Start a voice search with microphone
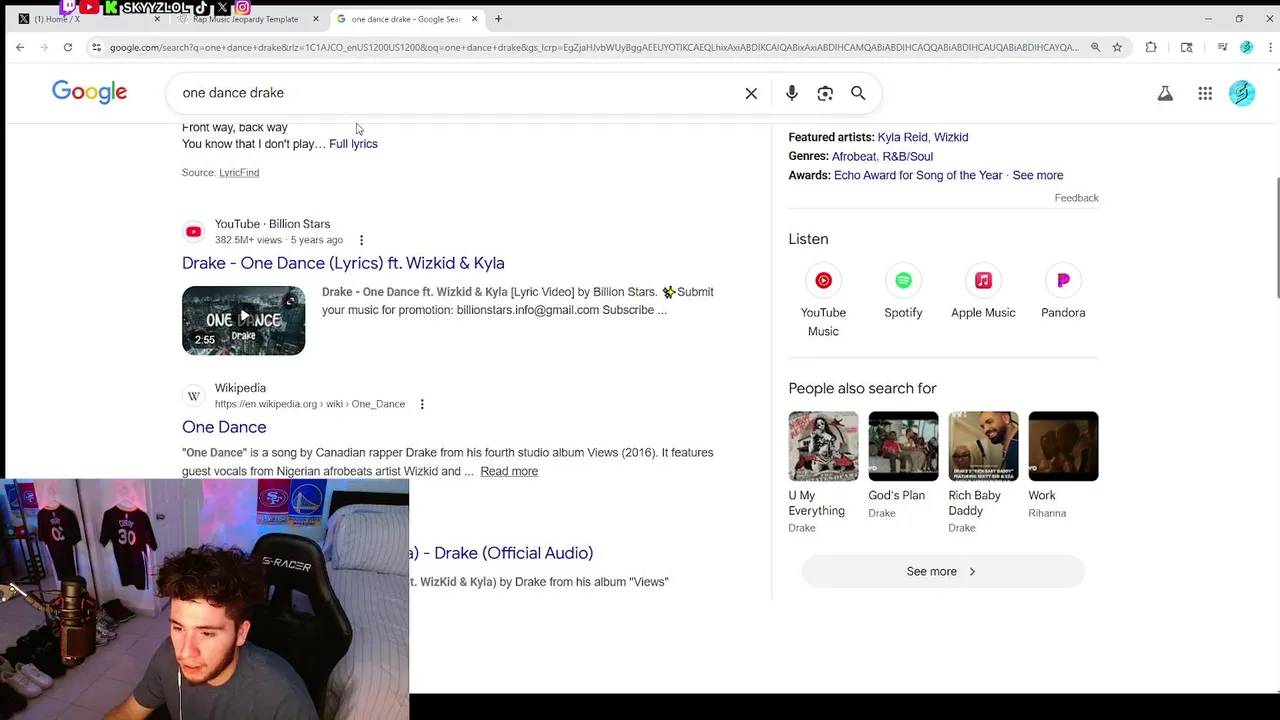 [791, 93]
